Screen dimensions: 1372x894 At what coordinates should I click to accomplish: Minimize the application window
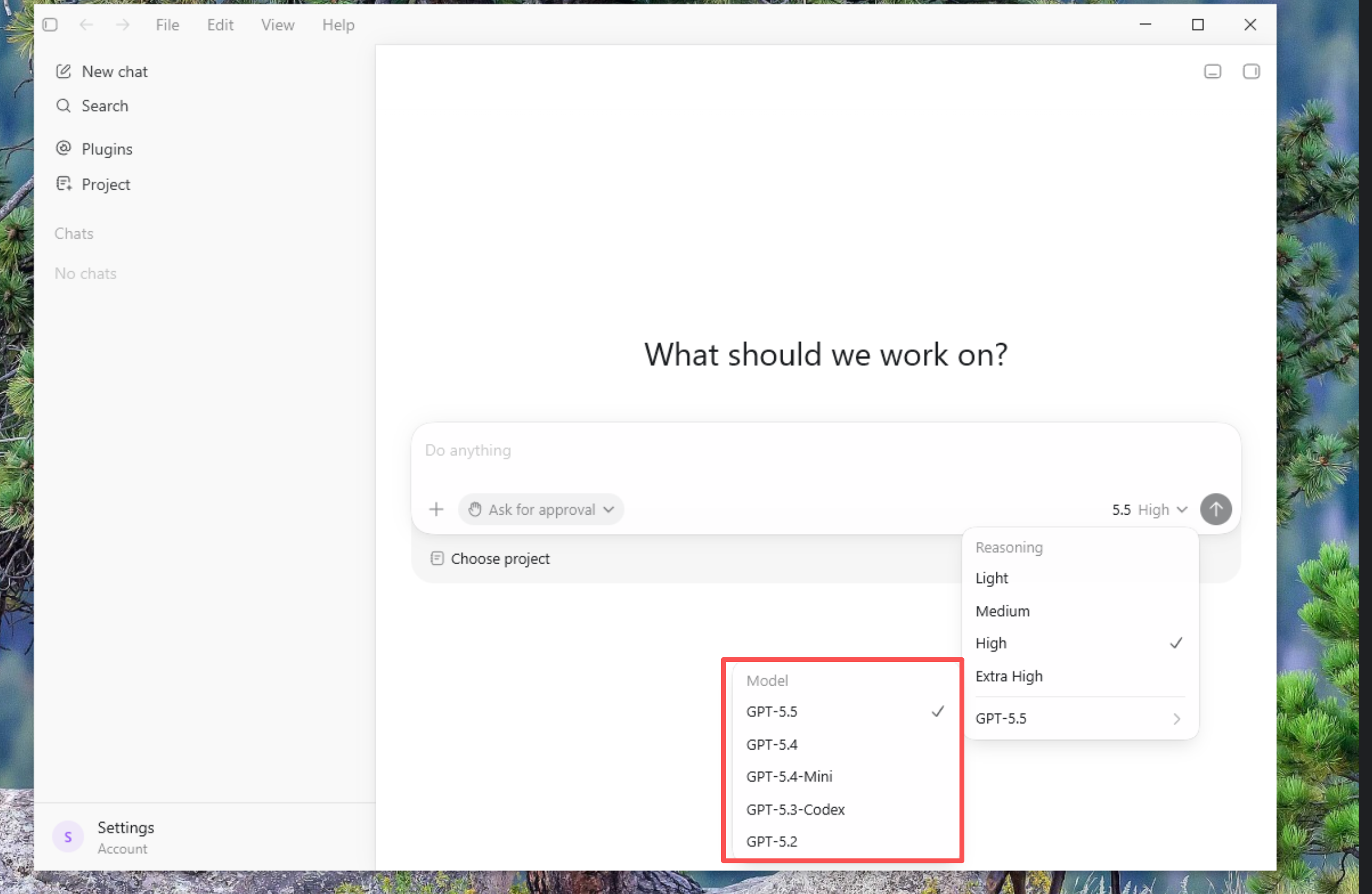[x=1146, y=25]
